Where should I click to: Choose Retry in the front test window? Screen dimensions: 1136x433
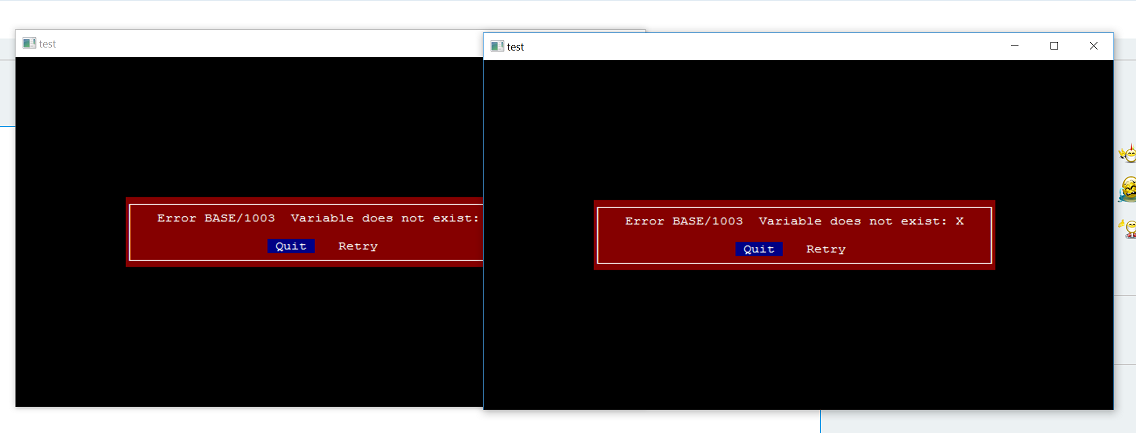point(826,249)
